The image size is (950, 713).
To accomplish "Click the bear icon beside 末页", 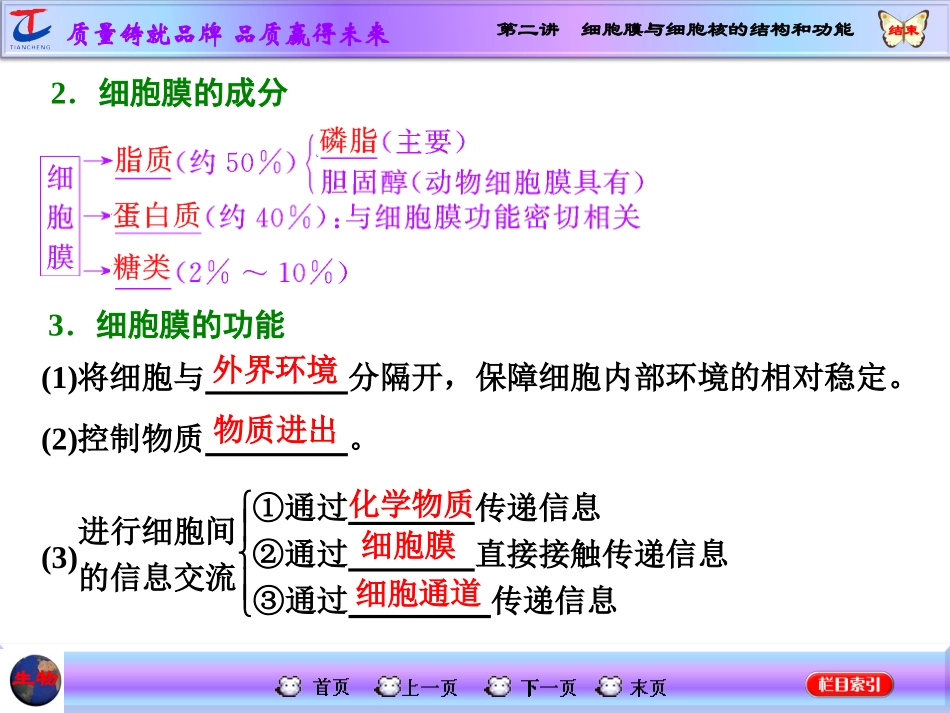I will coord(610,686).
